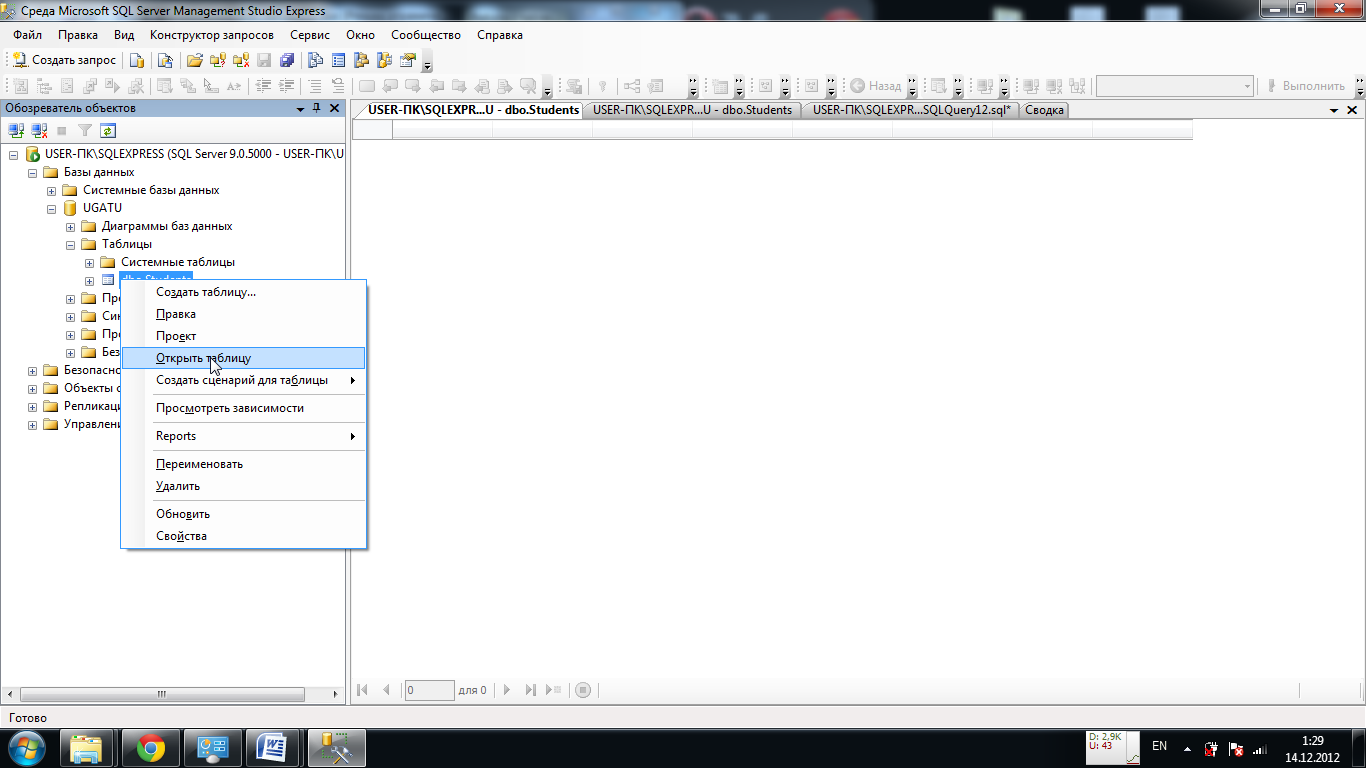1366x768 pixels.
Task: Open the Registered Servers toolbar icon
Action: [x=315, y=60]
